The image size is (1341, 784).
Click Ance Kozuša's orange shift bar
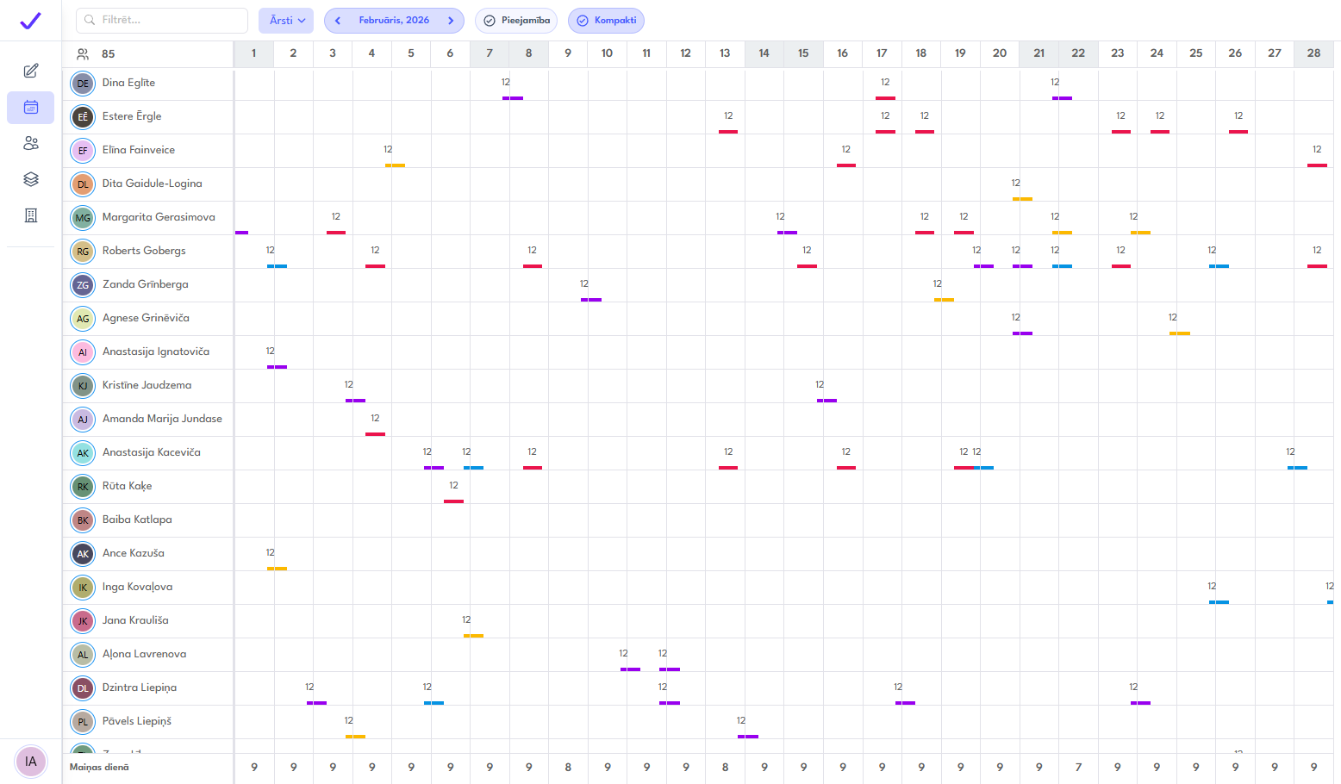(277, 569)
